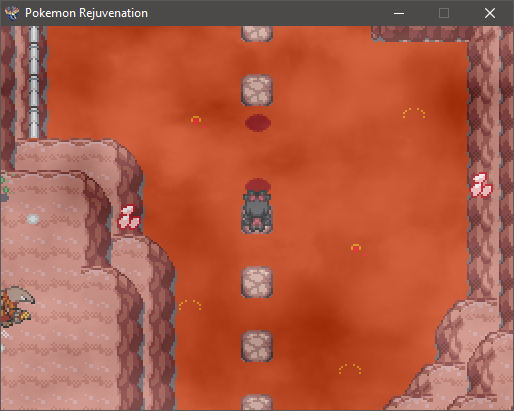Pick the red crystal on the left cliff

coord(129,217)
